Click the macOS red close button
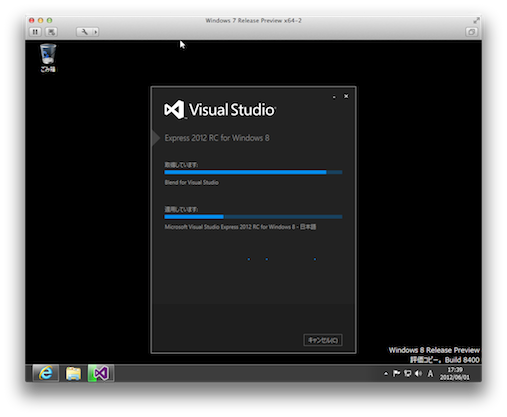 click(x=32, y=20)
